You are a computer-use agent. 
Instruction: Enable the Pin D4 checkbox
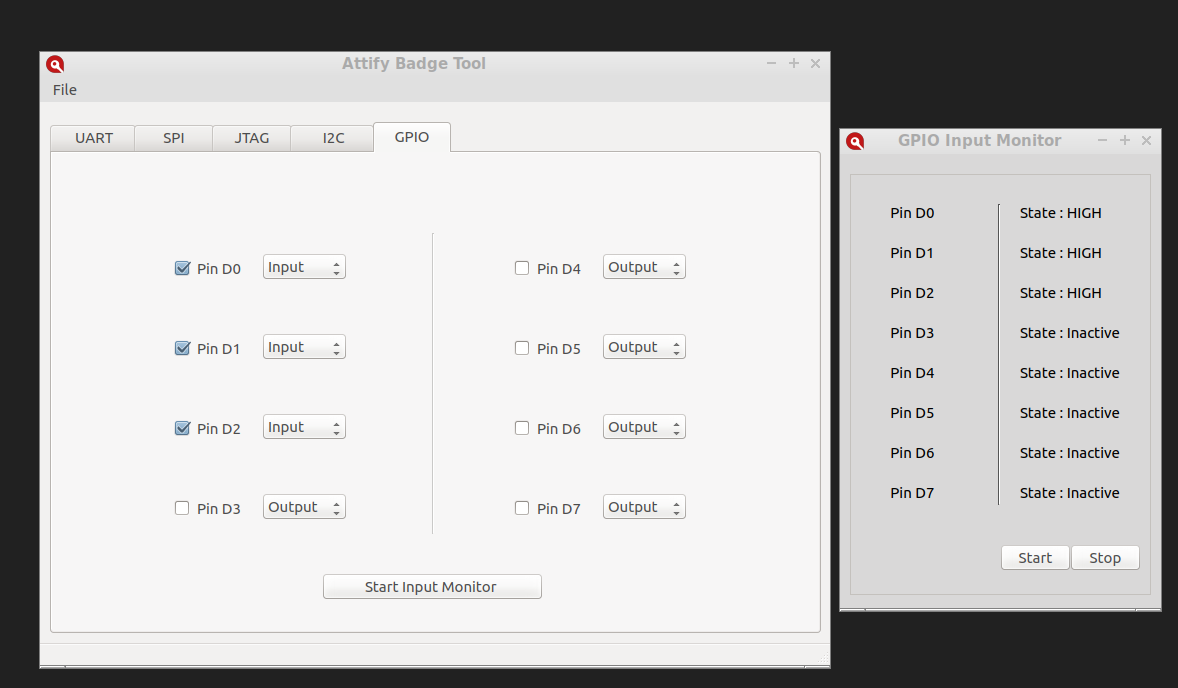(x=521, y=268)
